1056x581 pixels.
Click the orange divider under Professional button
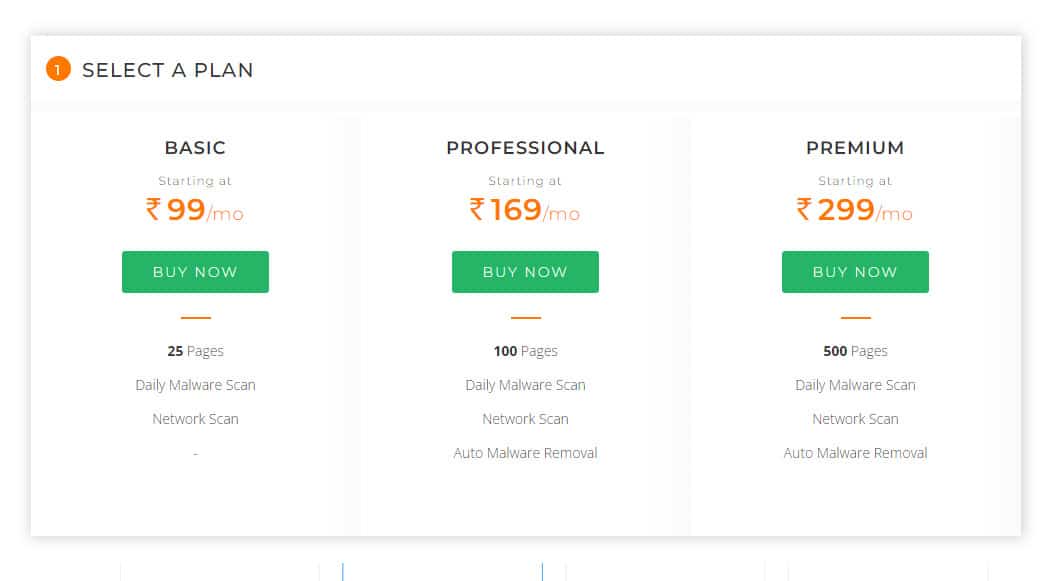click(x=525, y=318)
